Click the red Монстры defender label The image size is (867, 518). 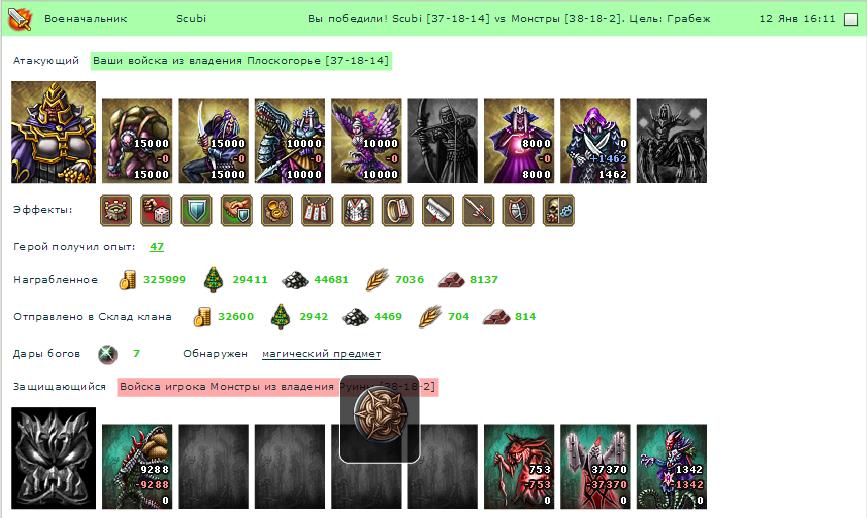click(x=278, y=387)
